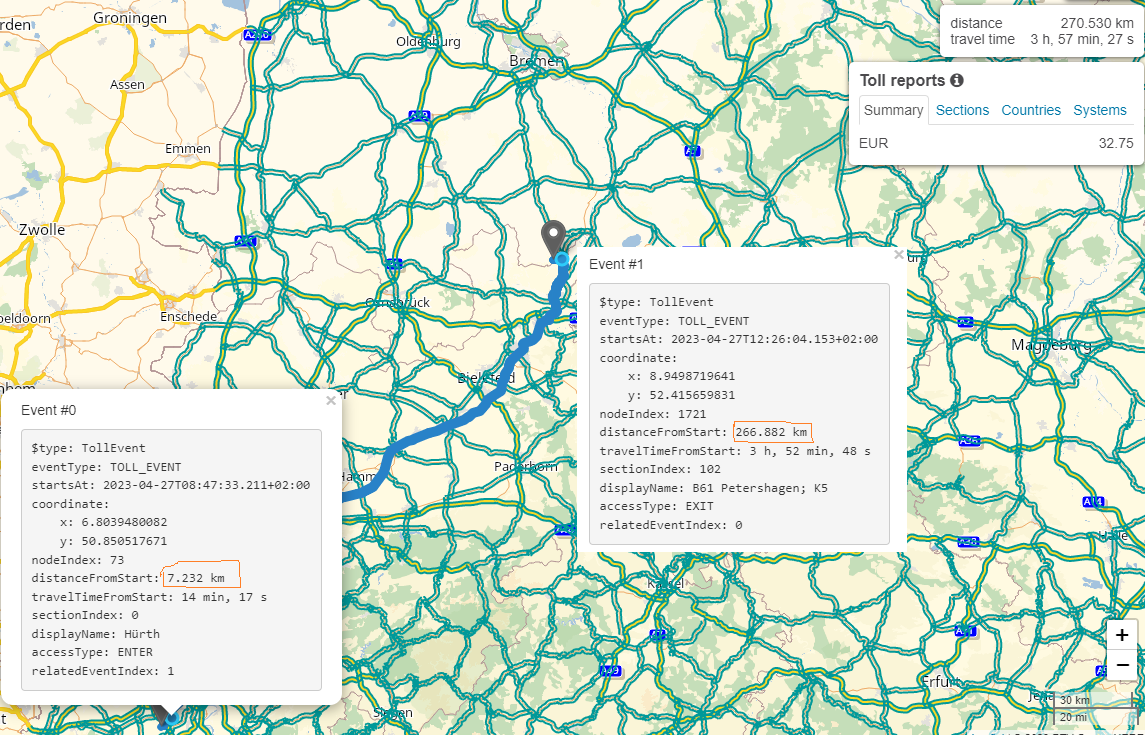This screenshot has height=736, width=1146.
Task: Click the EUR 32.75 toll summary row
Action: 995,143
